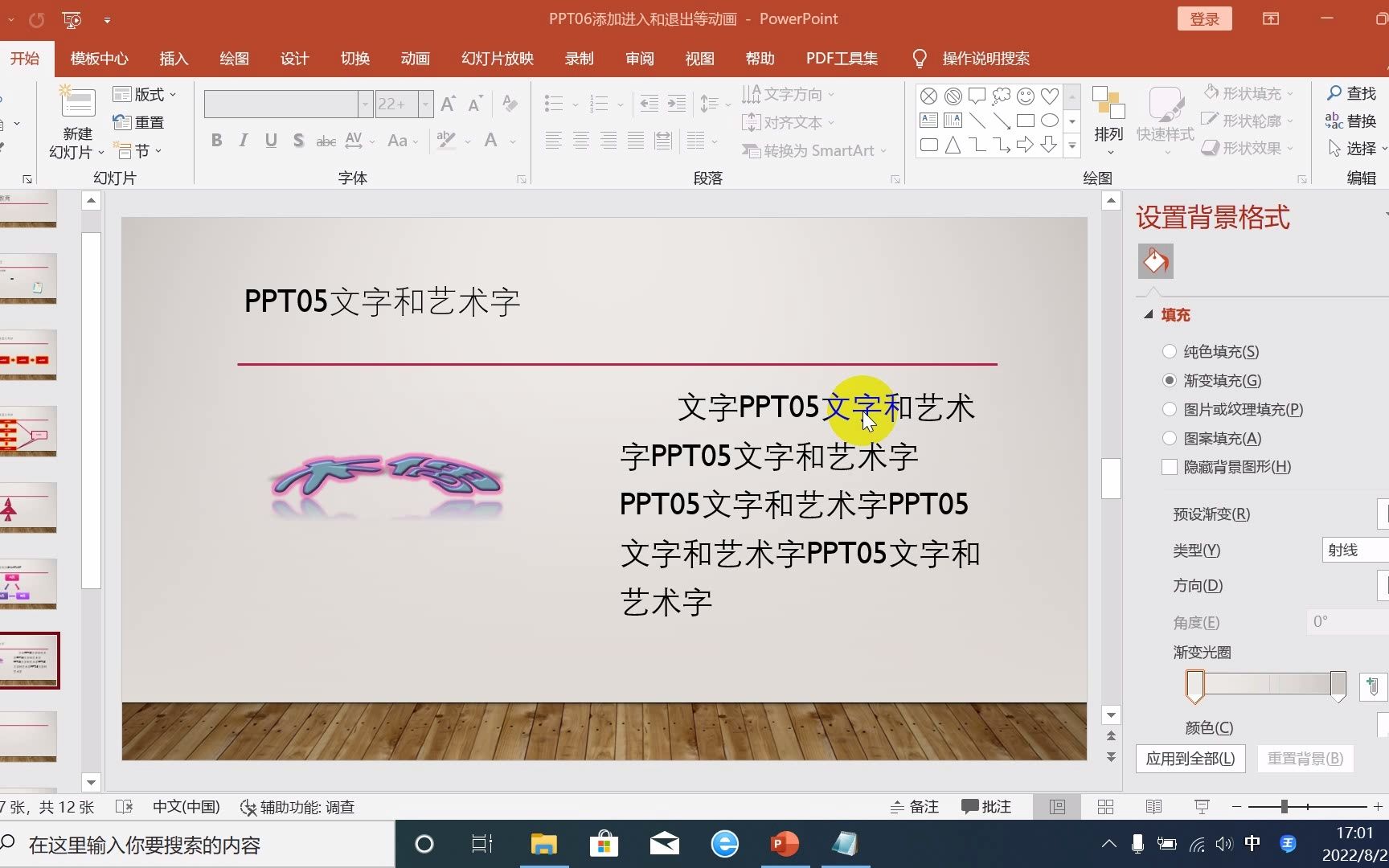Viewport: 1389px width, 868px height.
Task: Create a slide with 新建幻灯片
Action: (x=76, y=121)
